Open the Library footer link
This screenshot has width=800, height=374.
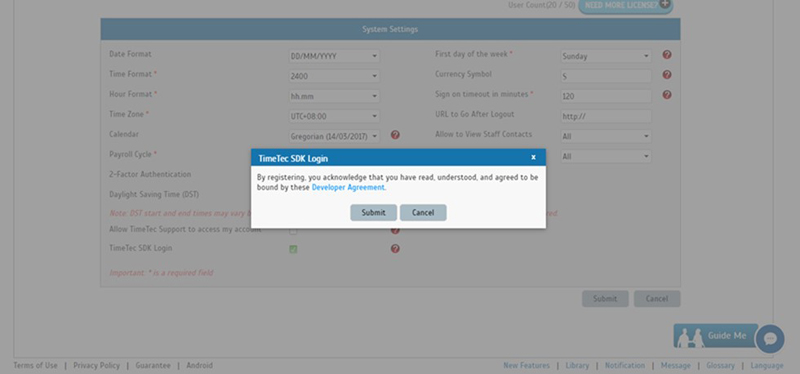click(577, 365)
